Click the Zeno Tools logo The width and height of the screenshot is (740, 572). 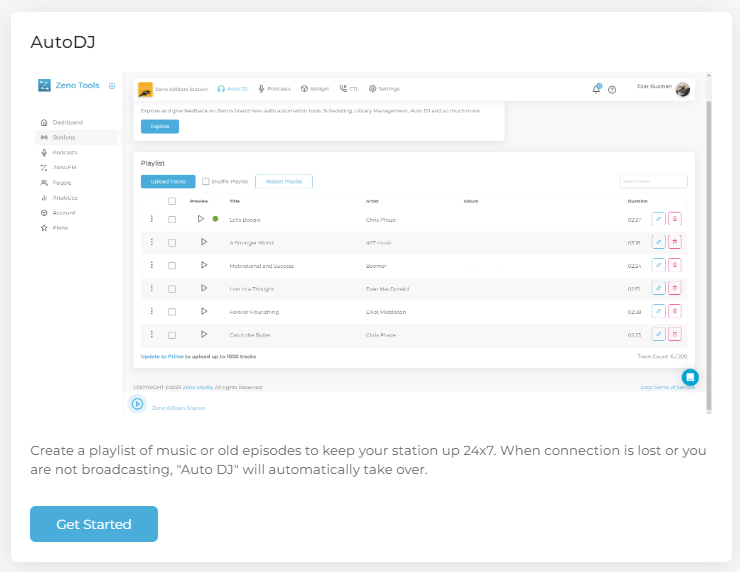point(69,85)
